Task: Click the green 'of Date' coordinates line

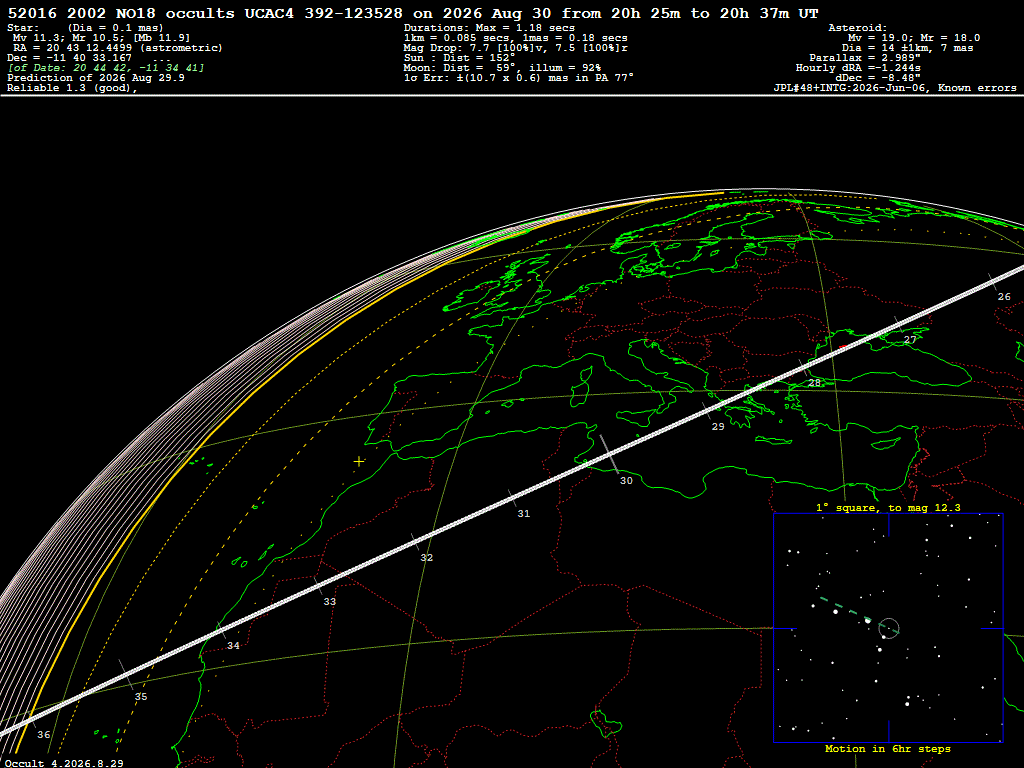Action: coord(106,68)
